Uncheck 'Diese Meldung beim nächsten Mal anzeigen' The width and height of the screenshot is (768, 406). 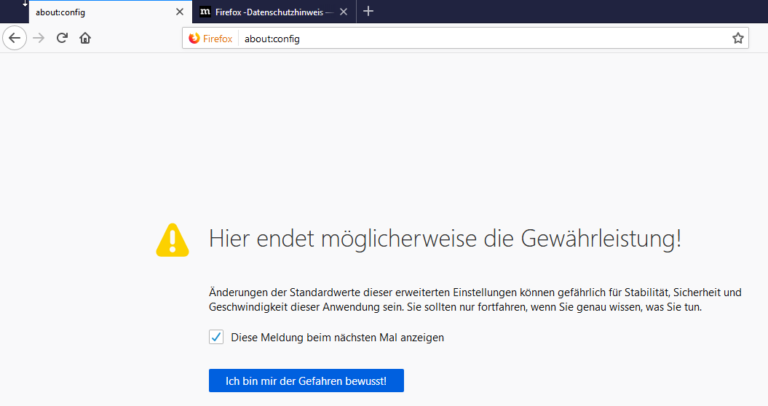pyautogui.click(x=216, y=337)
